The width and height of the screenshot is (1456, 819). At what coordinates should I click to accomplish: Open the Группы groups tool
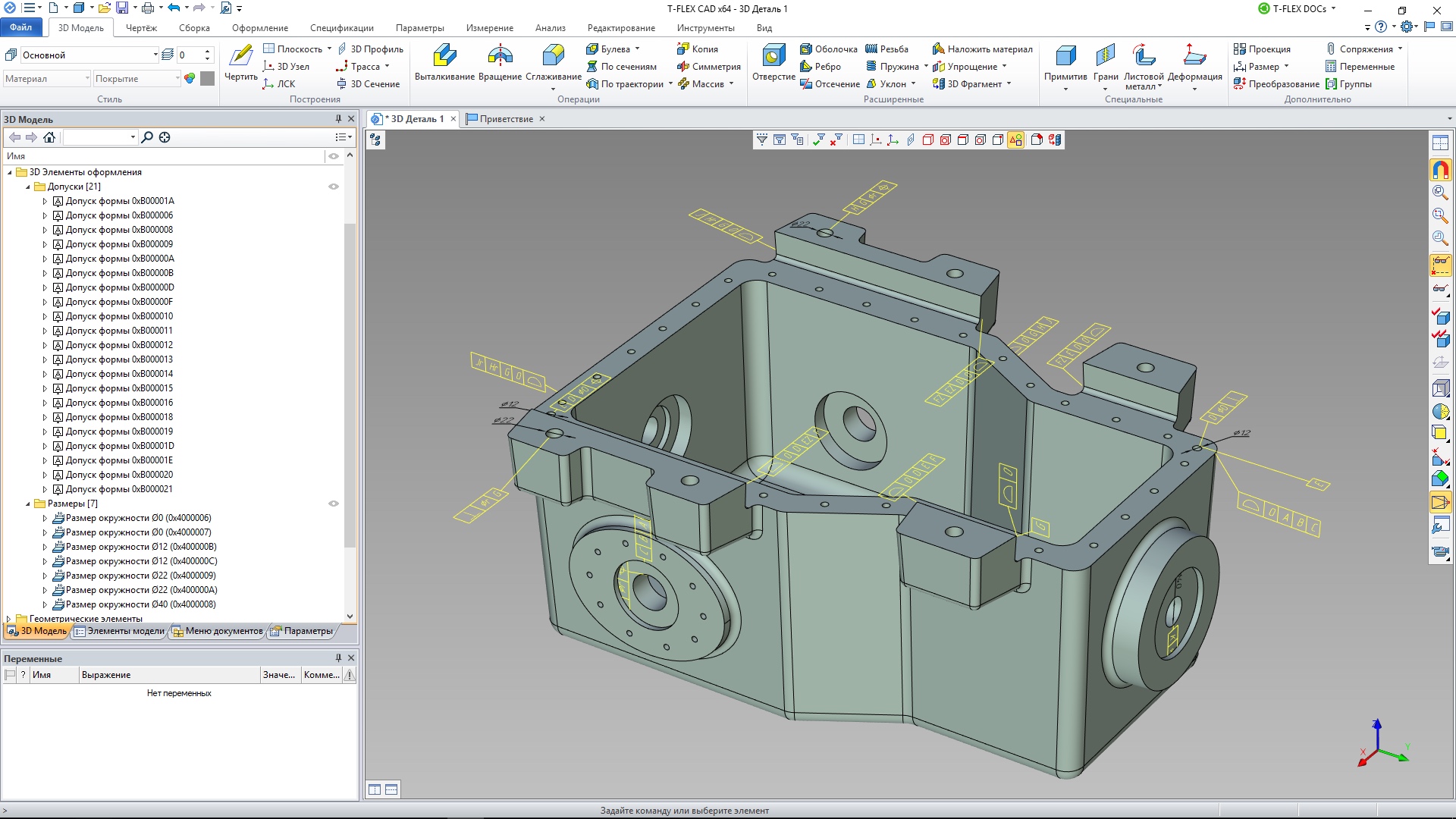[1348, 83]
